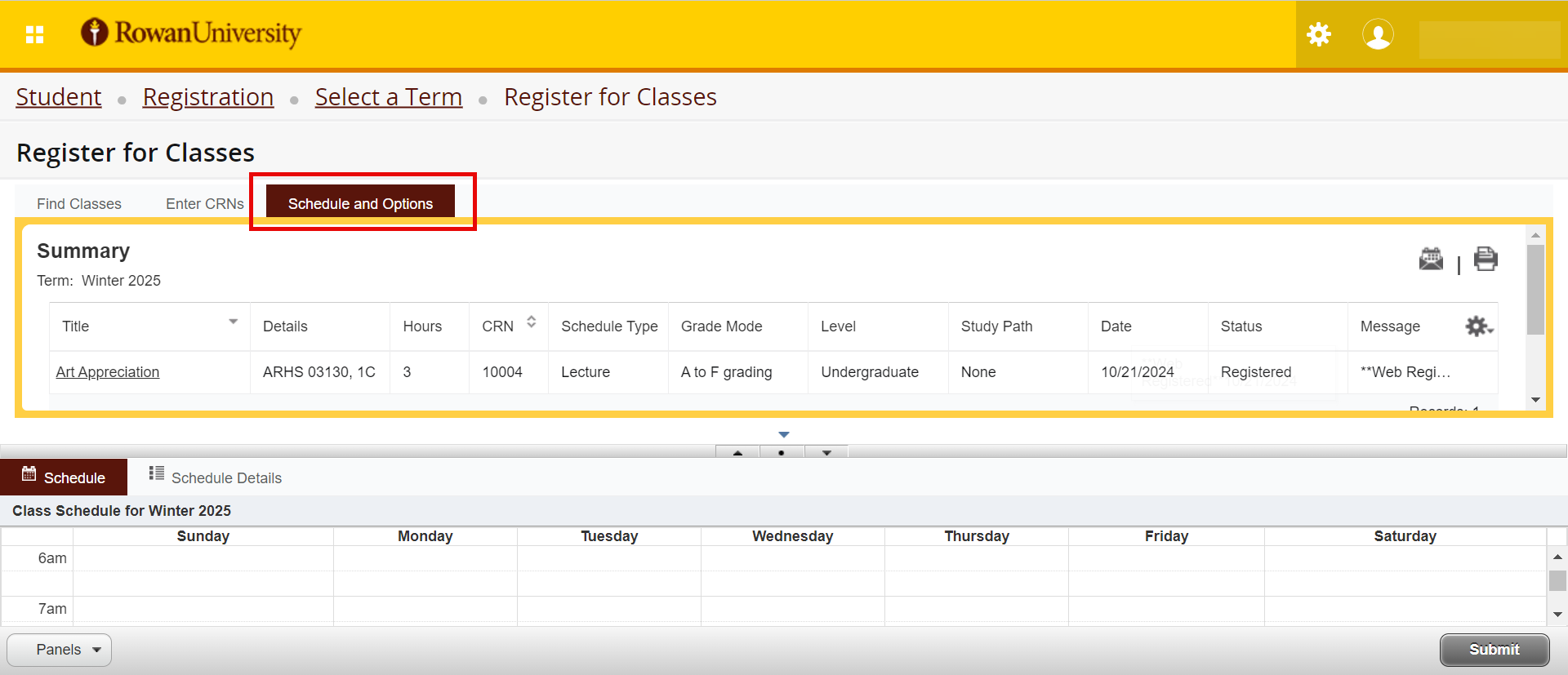Click the Rowan University logo
The height and width of the screenshot is (675, 1568).
click(191, 33)
